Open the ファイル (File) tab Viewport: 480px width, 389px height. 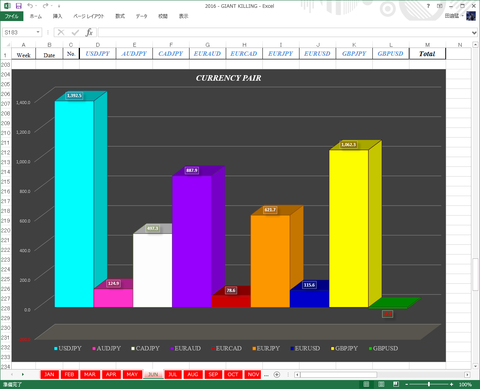(12, 16)
